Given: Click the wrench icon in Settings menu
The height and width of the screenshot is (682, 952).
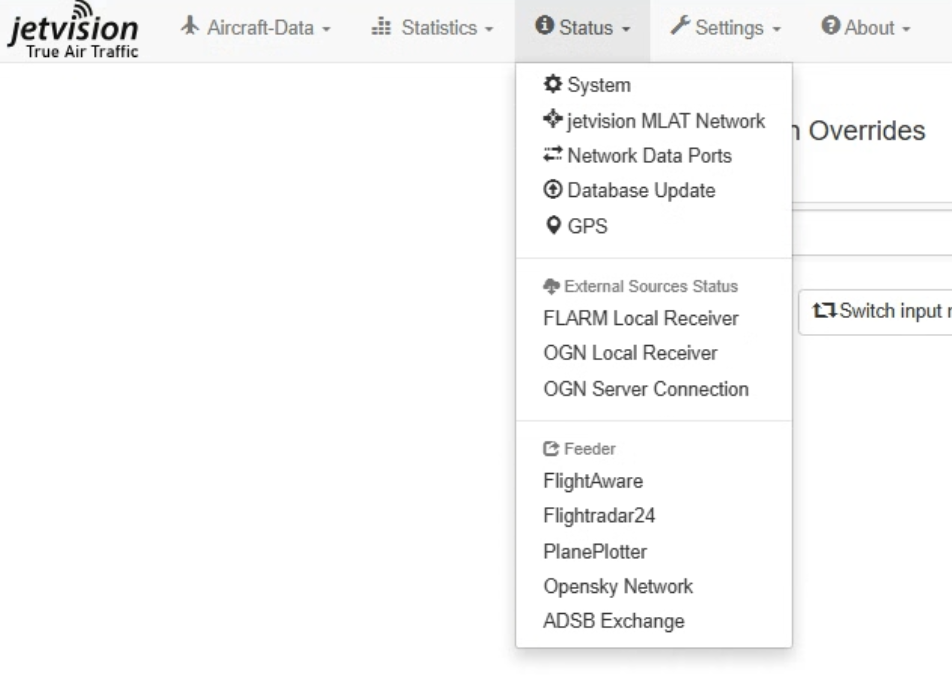Looking at the screenshot, I should 679,28.
